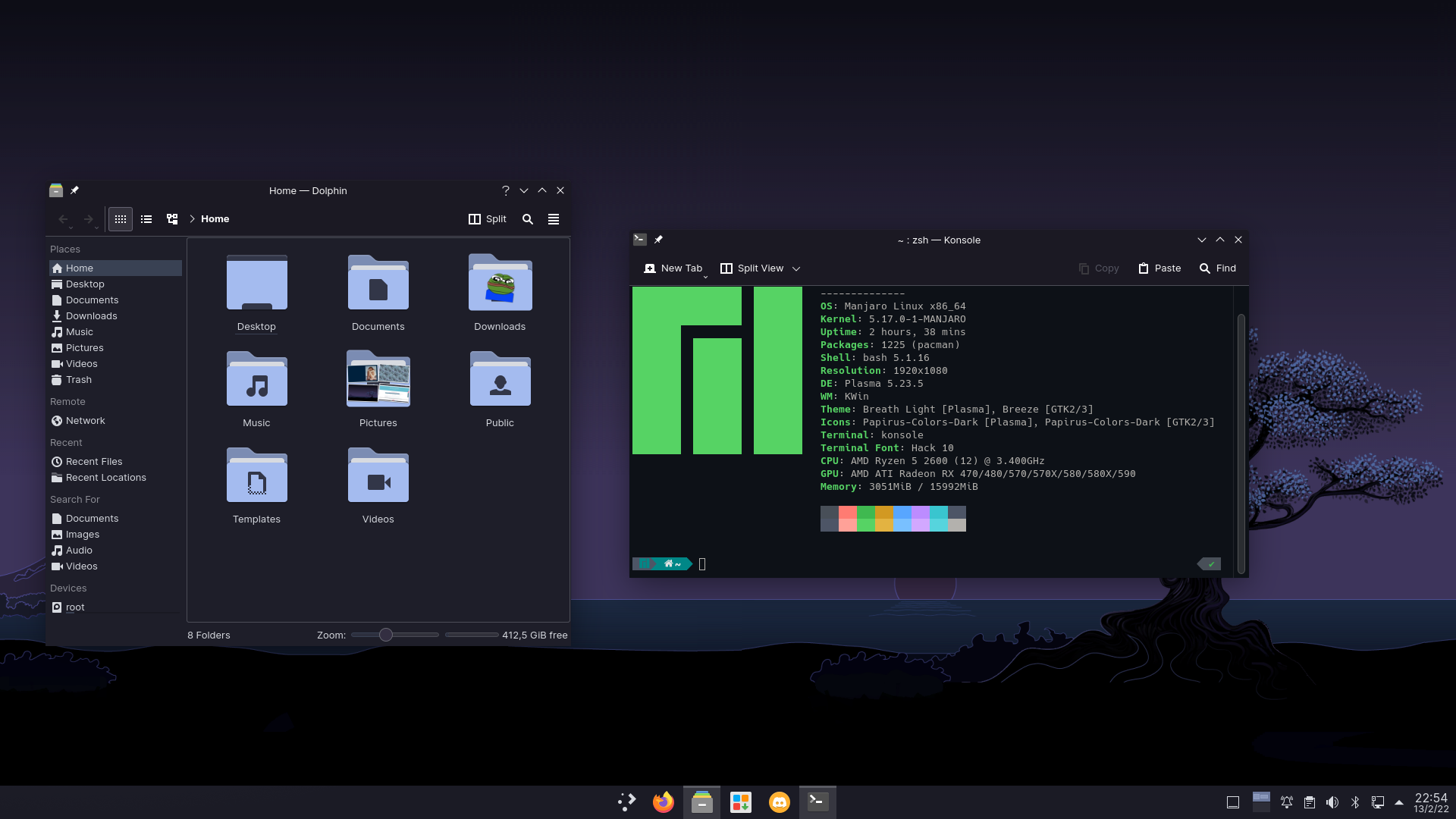Click the New Tab button in Konsole

tap(673, 268)
